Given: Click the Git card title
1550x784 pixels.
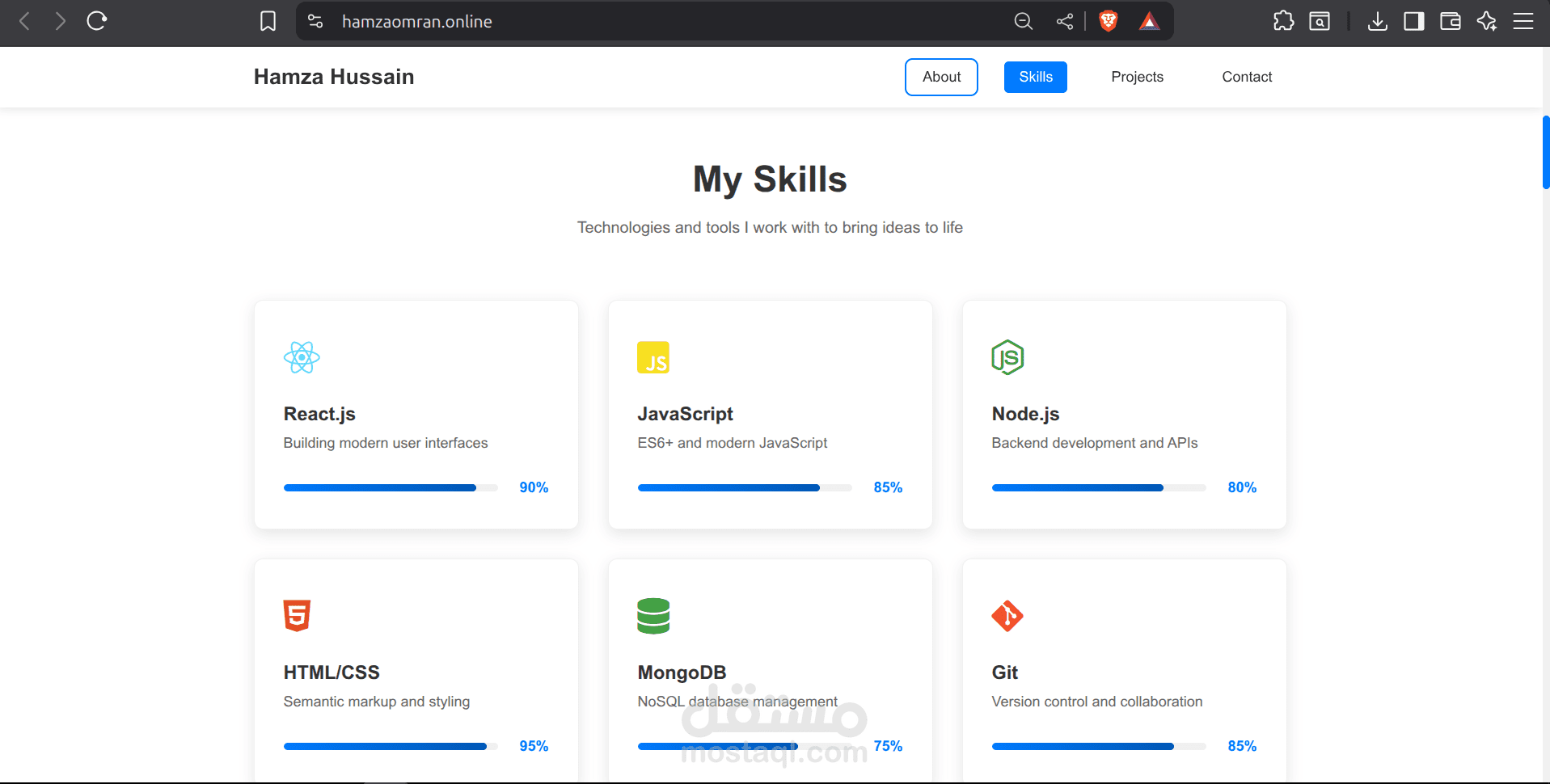Looking at the screenshot, I should 1005,672.
